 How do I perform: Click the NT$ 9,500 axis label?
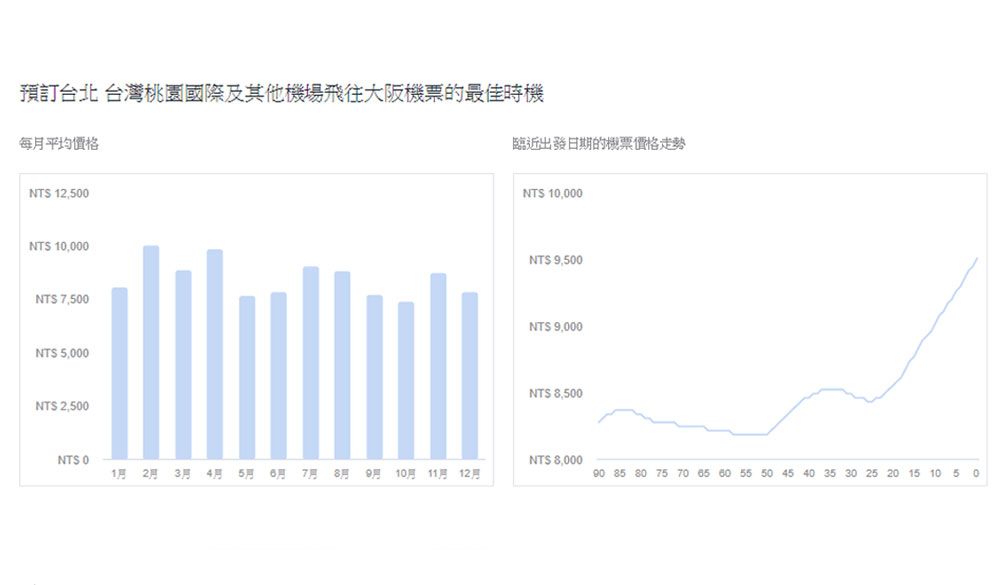pos(555,260)
